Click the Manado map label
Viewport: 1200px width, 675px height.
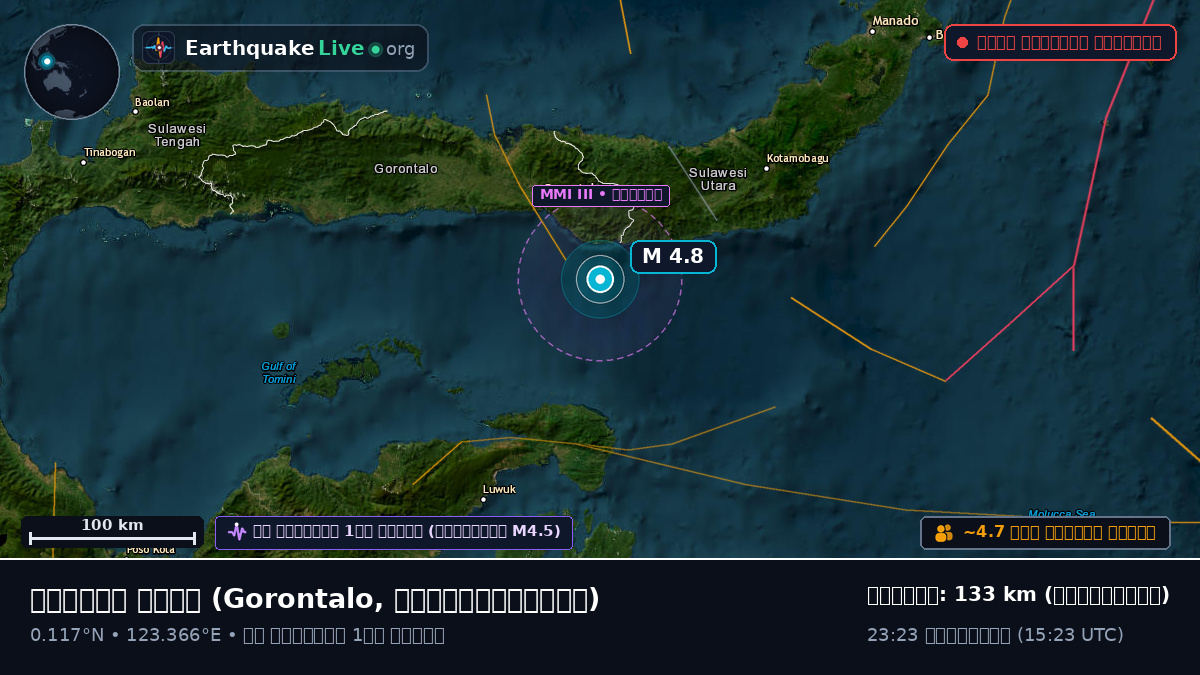pos(896,21)
